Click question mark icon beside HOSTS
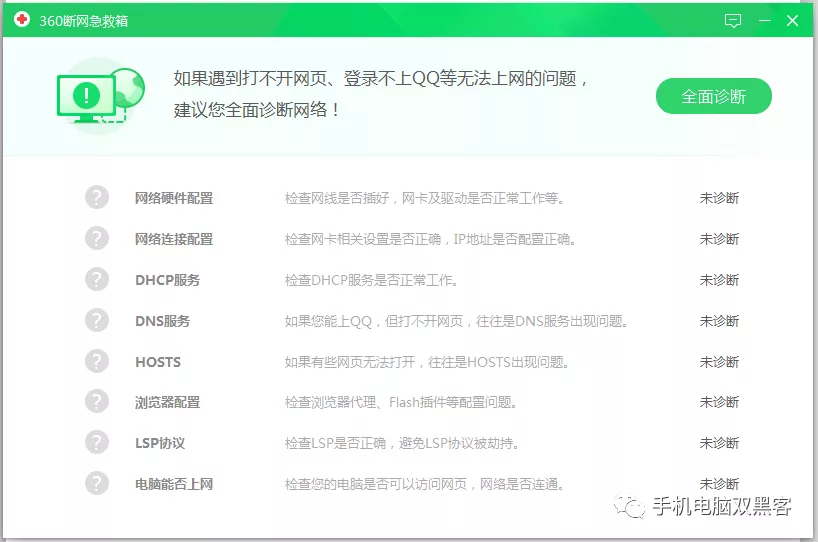This screenshot has height=542, width=818. (97, 361)
